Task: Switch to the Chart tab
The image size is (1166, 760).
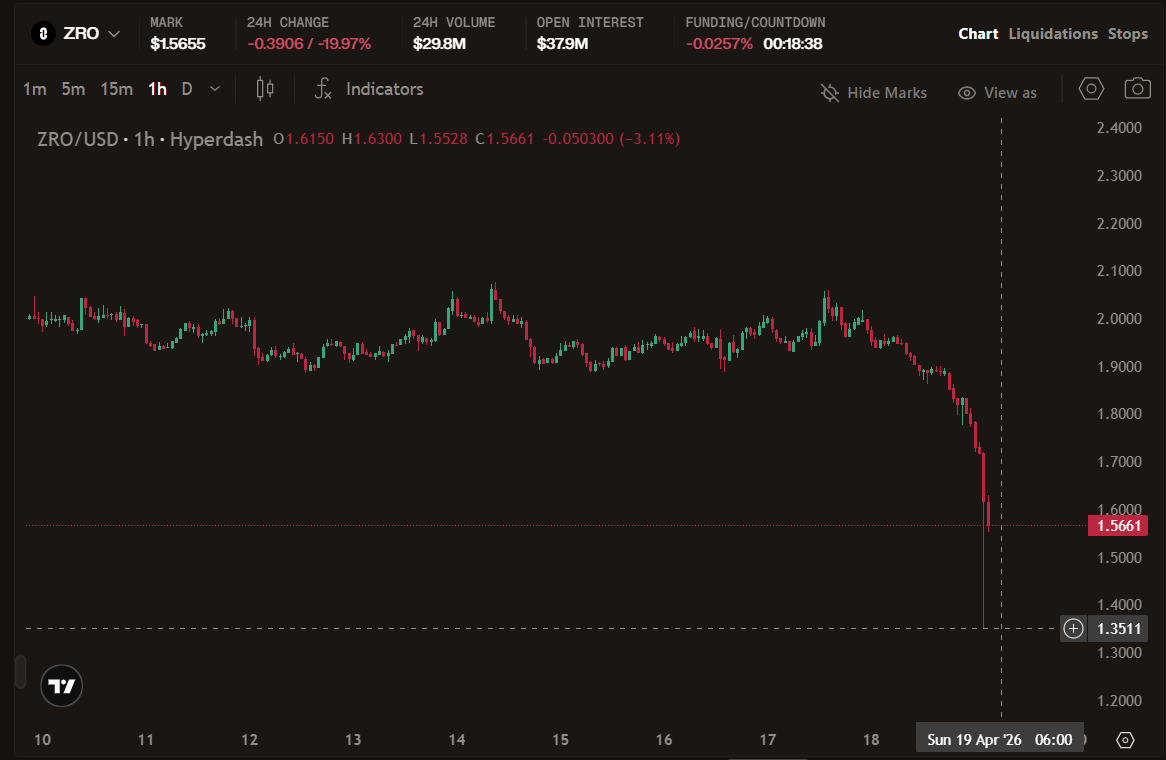Action: pyautogui.click(x=978, y=33)
